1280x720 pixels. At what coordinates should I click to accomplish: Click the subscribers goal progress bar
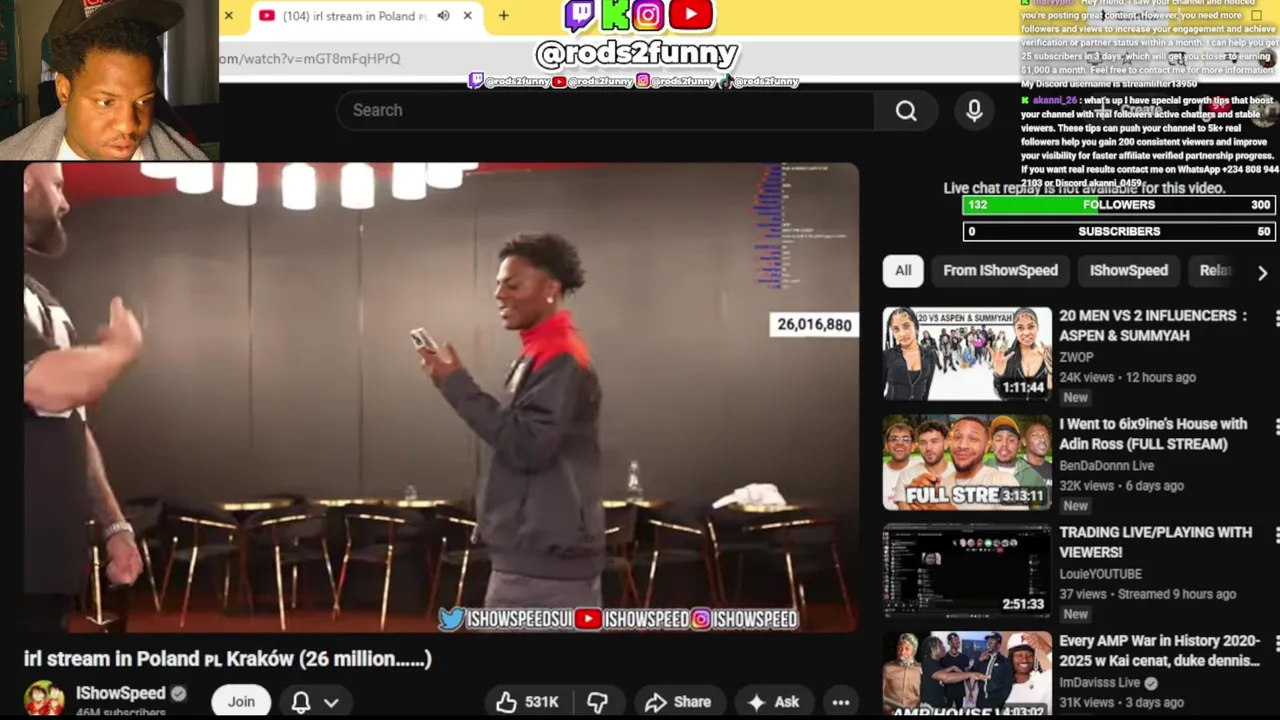coord(1118,231)
